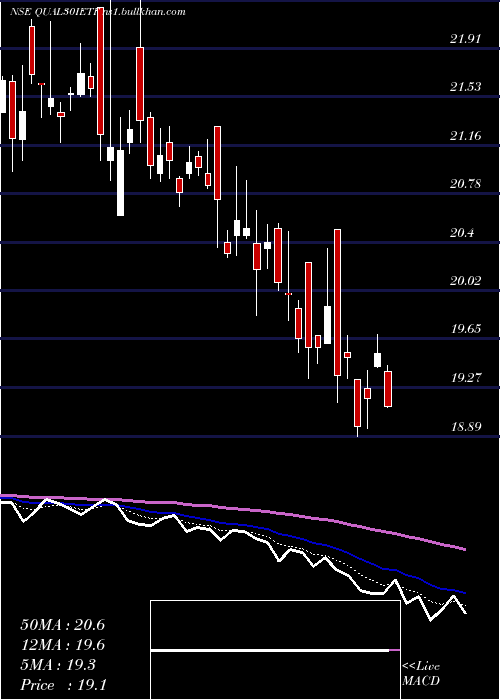Viewport: 500px width, 700px height.
Task: Click the 21.91 price level label
Action: coord(466,39)
